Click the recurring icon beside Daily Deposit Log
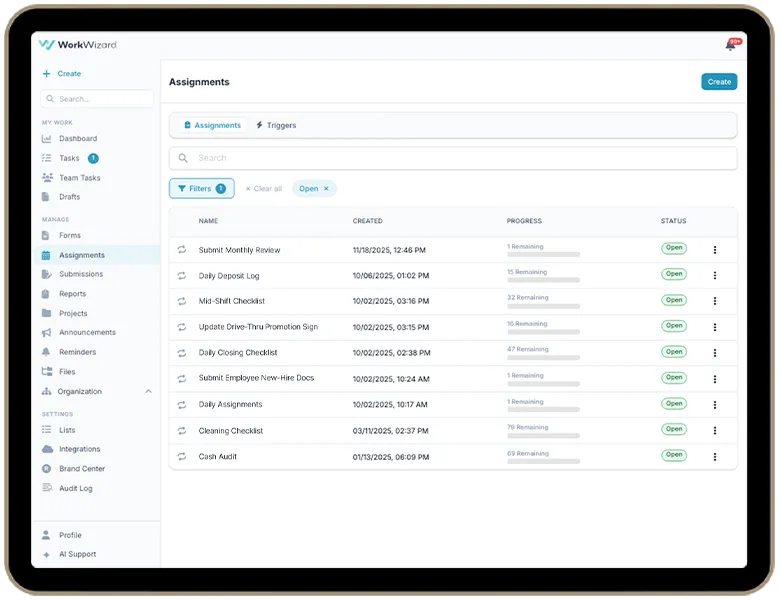Image resolution: width=780 pixels, height=601 pixels. tap(182, 275)
